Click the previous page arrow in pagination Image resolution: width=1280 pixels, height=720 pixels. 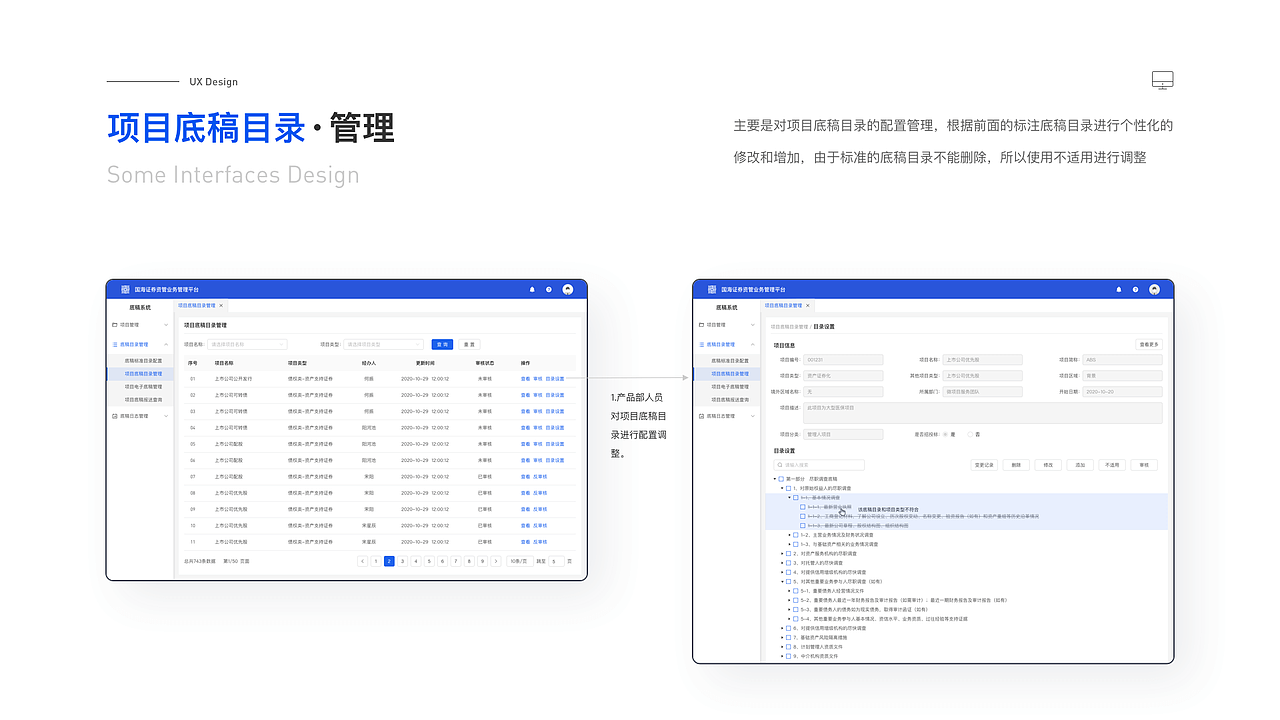point(362,561)
